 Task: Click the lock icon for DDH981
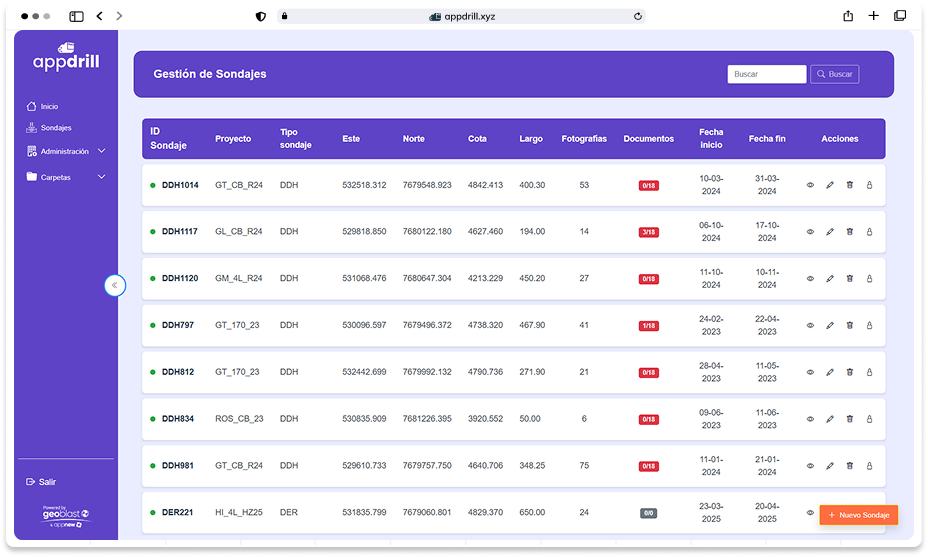869,466
